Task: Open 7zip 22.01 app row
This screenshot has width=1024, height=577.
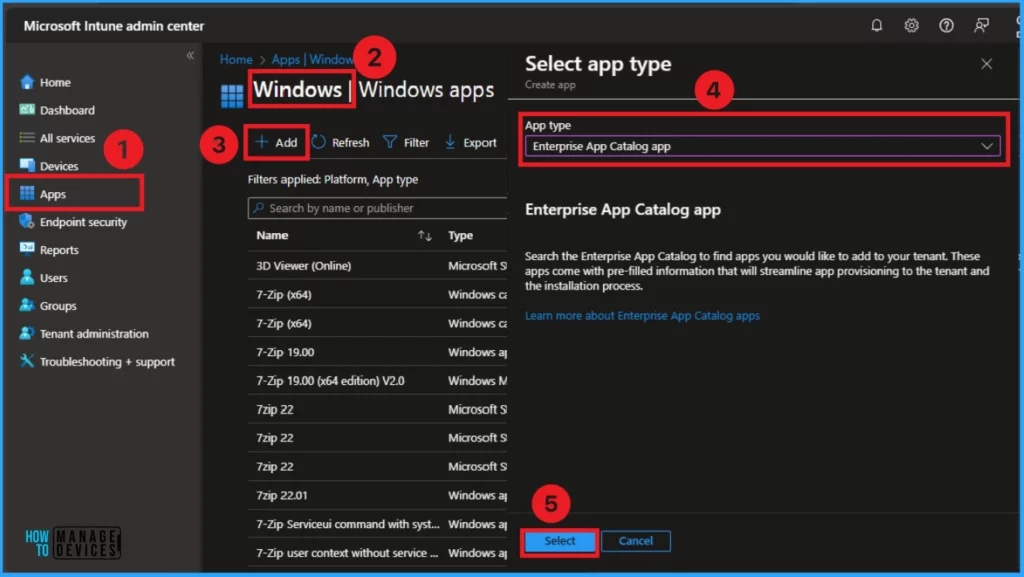Action: [377, 495]
